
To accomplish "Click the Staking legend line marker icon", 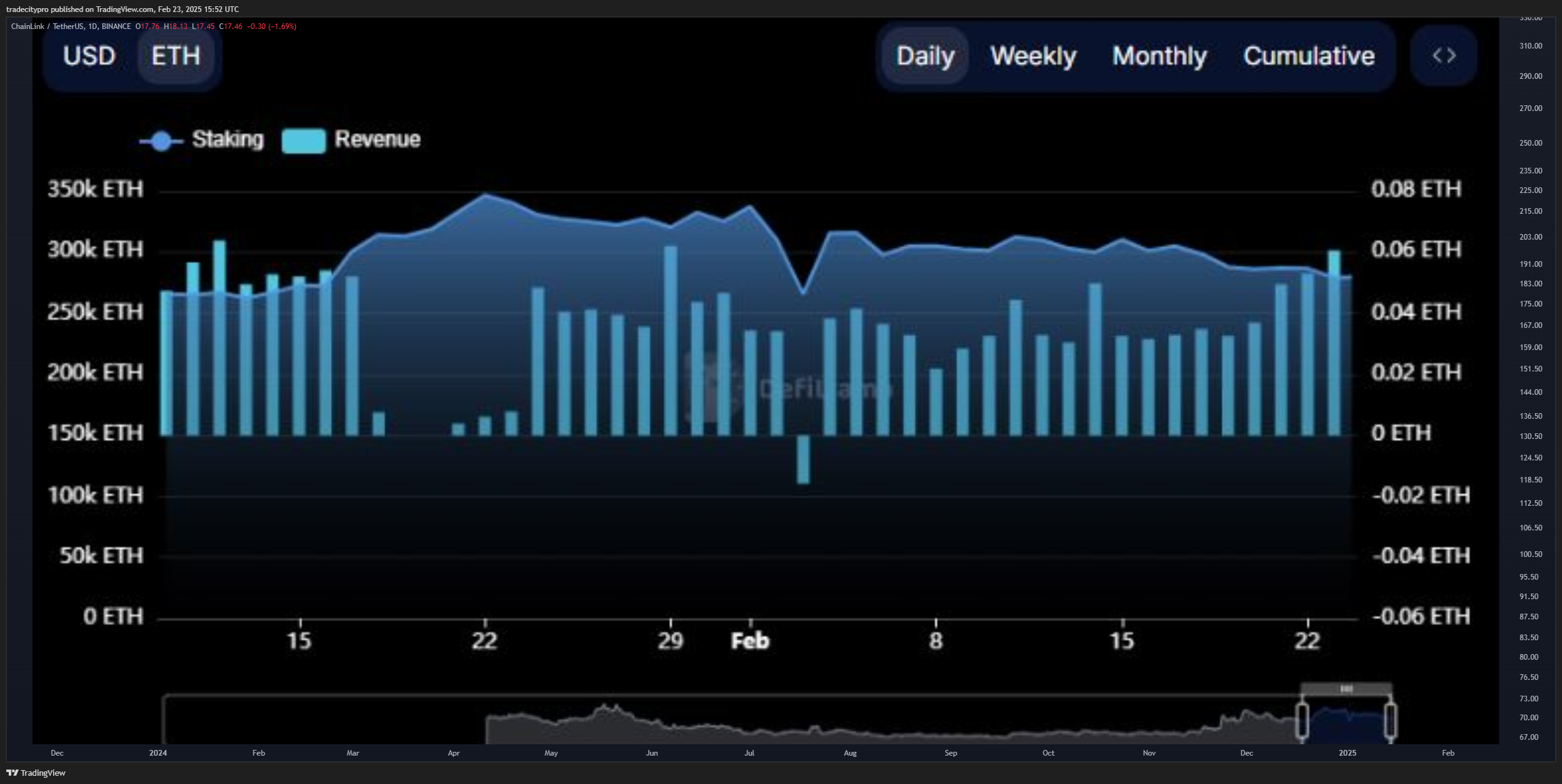I will 162,141.
